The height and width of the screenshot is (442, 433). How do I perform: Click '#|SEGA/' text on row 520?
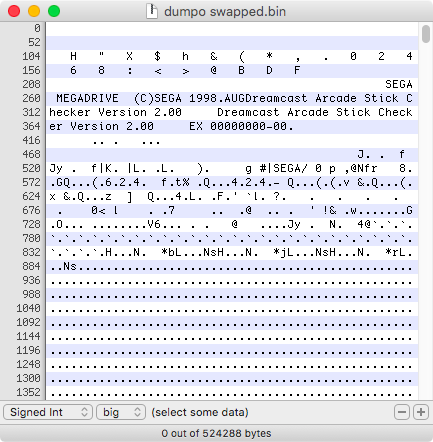pos(283,168)
